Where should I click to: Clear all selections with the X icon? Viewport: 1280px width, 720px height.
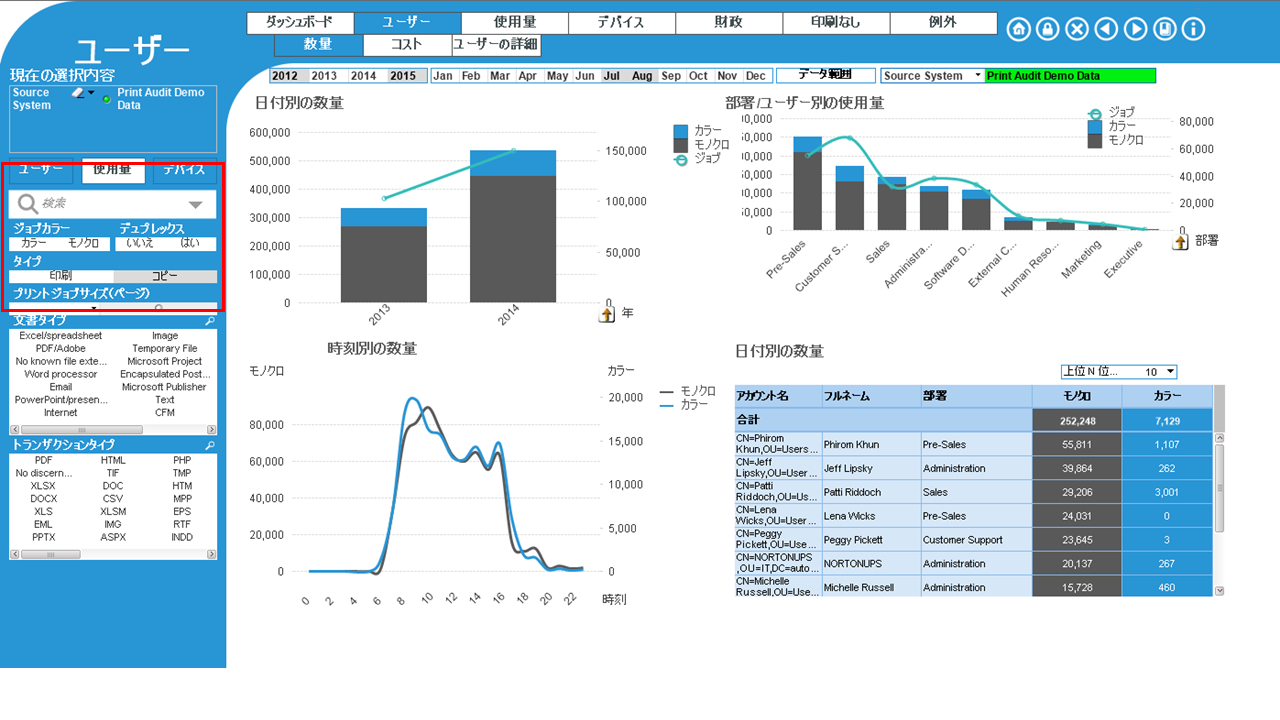pyautogui.click(x=1077, y=29)
